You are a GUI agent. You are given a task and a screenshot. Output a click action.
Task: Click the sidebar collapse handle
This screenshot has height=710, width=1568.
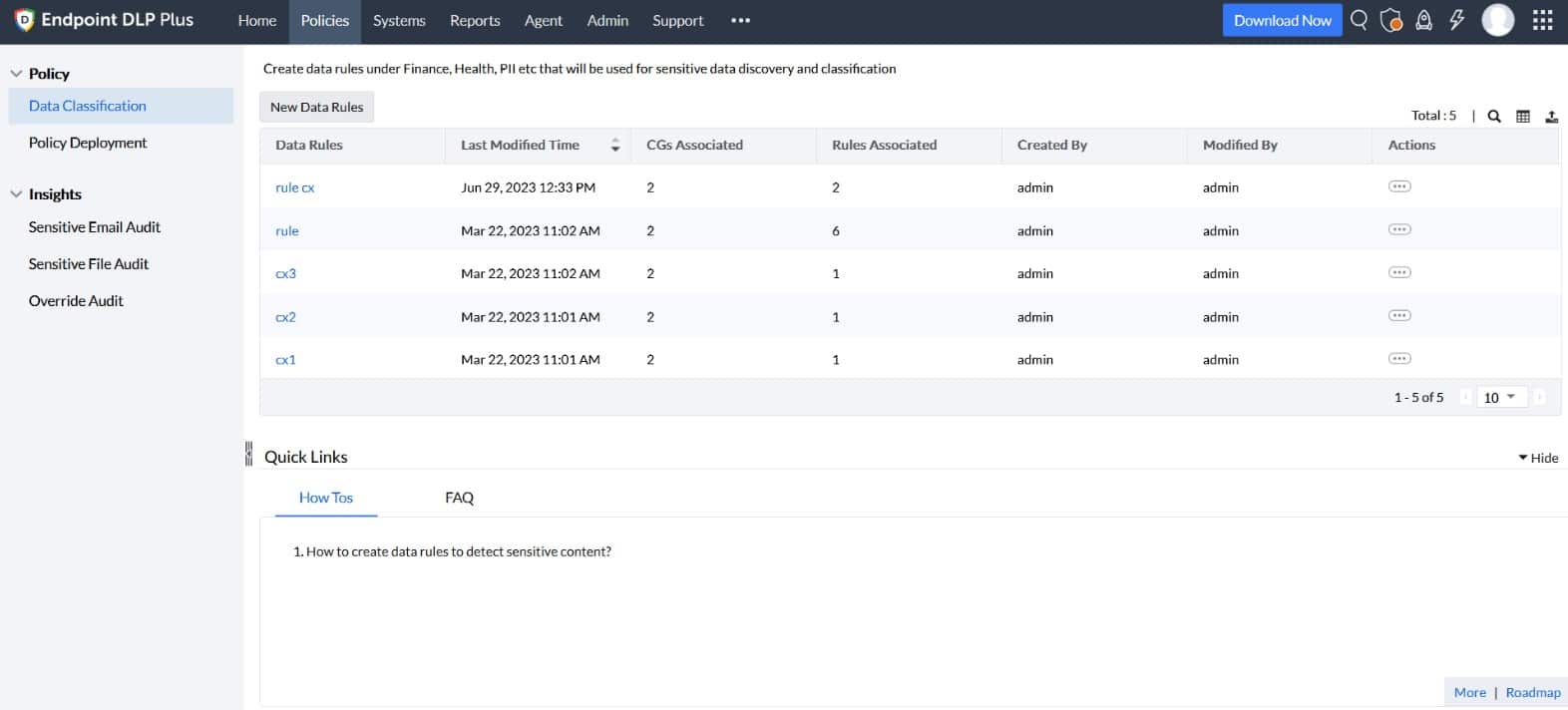click(248, 454)
